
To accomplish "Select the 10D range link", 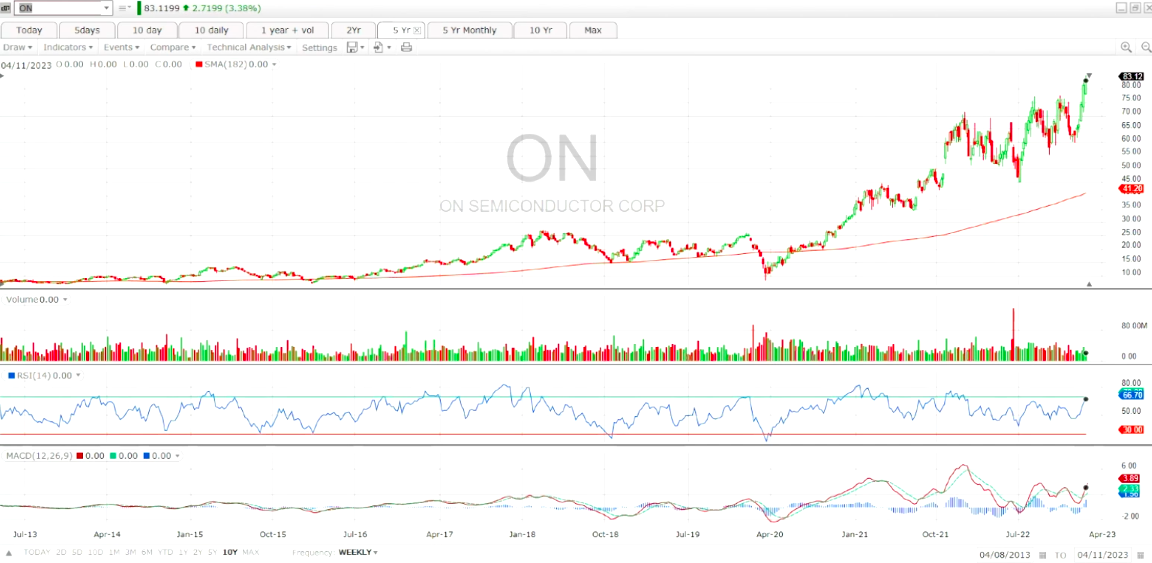I will pos(96,552).
